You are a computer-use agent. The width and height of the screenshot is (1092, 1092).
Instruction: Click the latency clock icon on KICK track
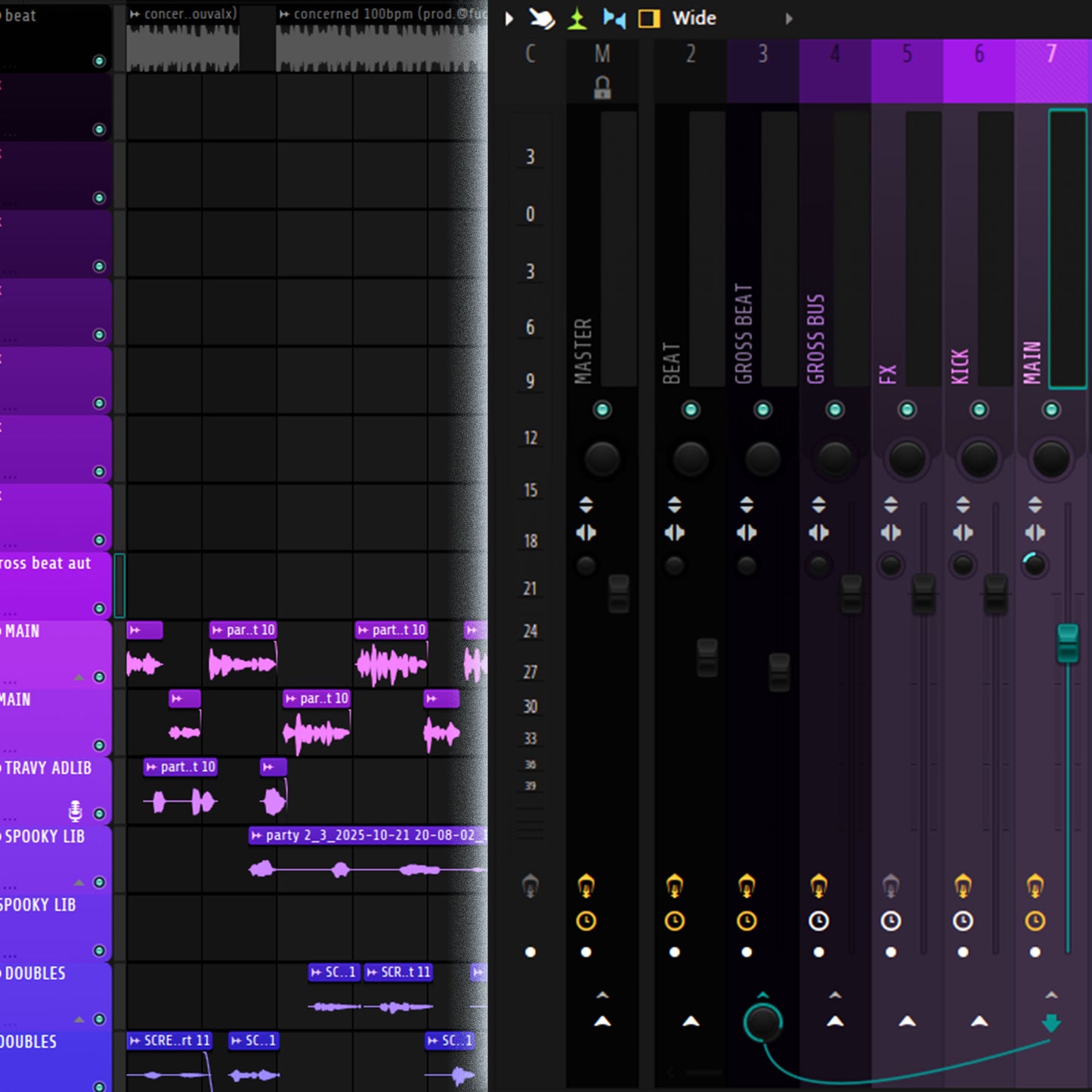963,921
